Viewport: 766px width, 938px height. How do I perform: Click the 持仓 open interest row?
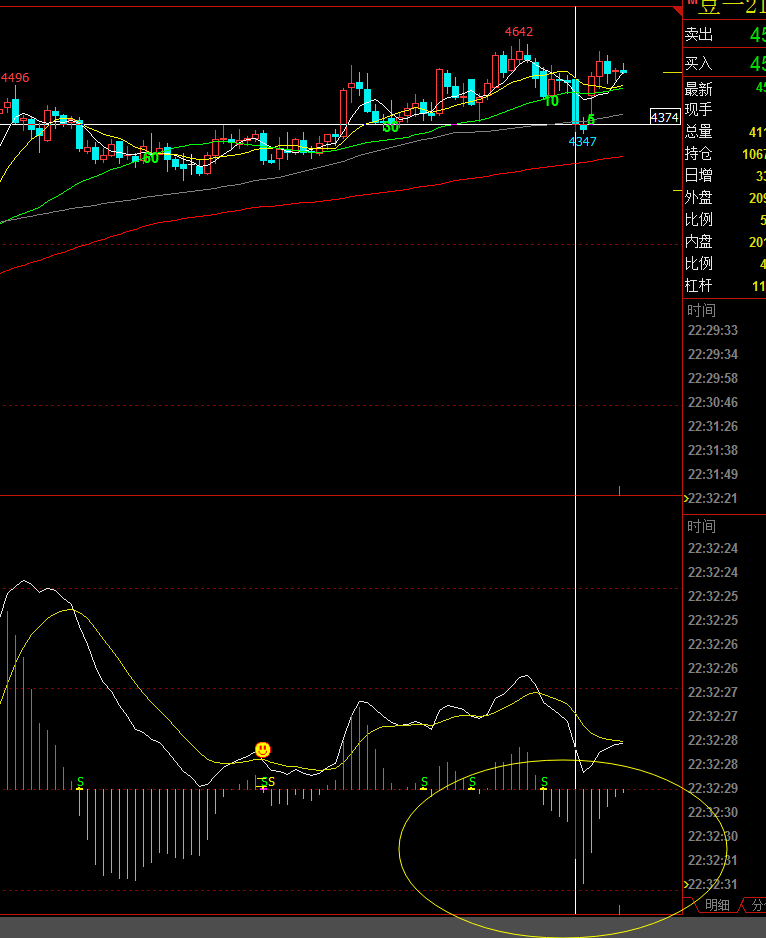(724, 154)
